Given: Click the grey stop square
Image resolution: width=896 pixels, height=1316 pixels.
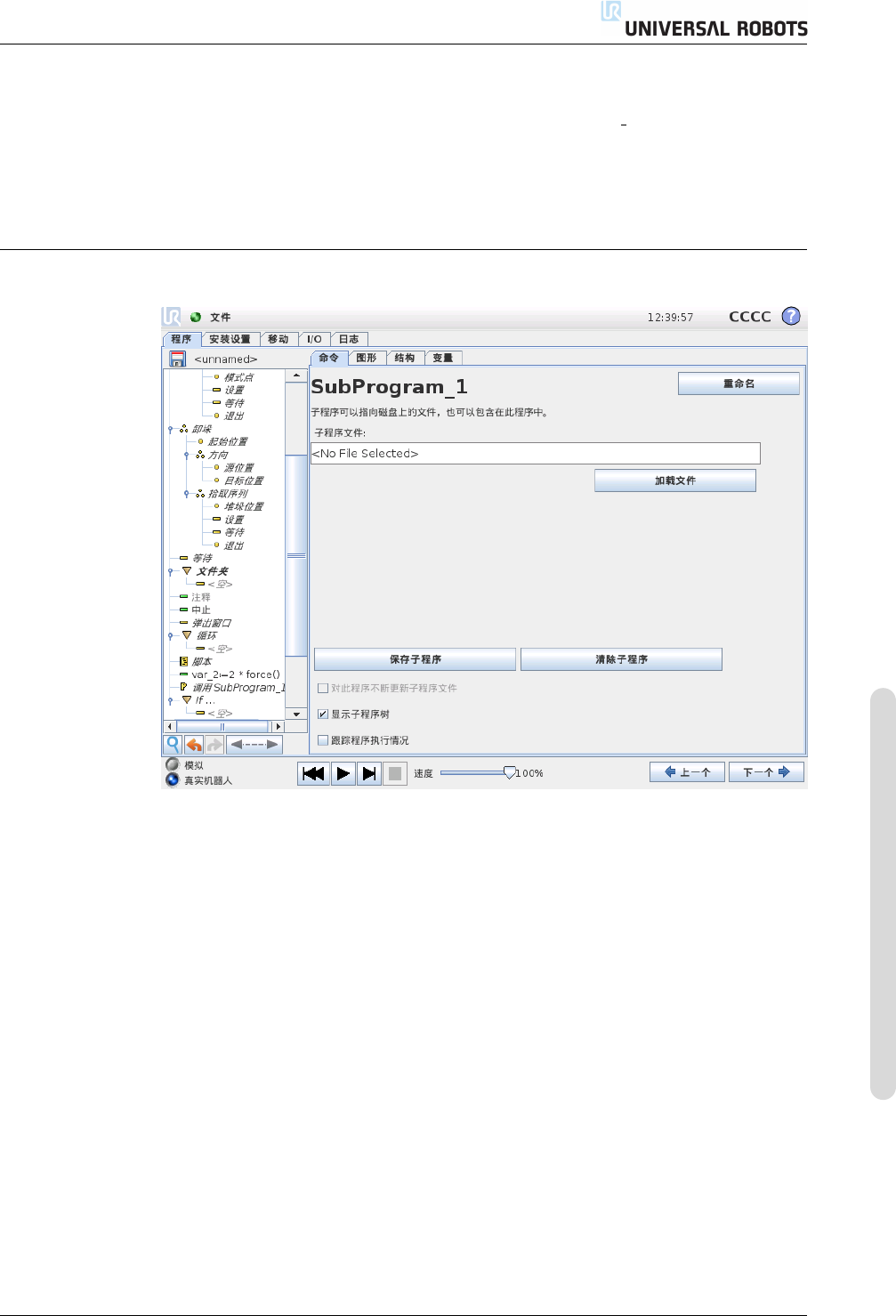Looking at the screenshot, I should (x=395, y=774).
